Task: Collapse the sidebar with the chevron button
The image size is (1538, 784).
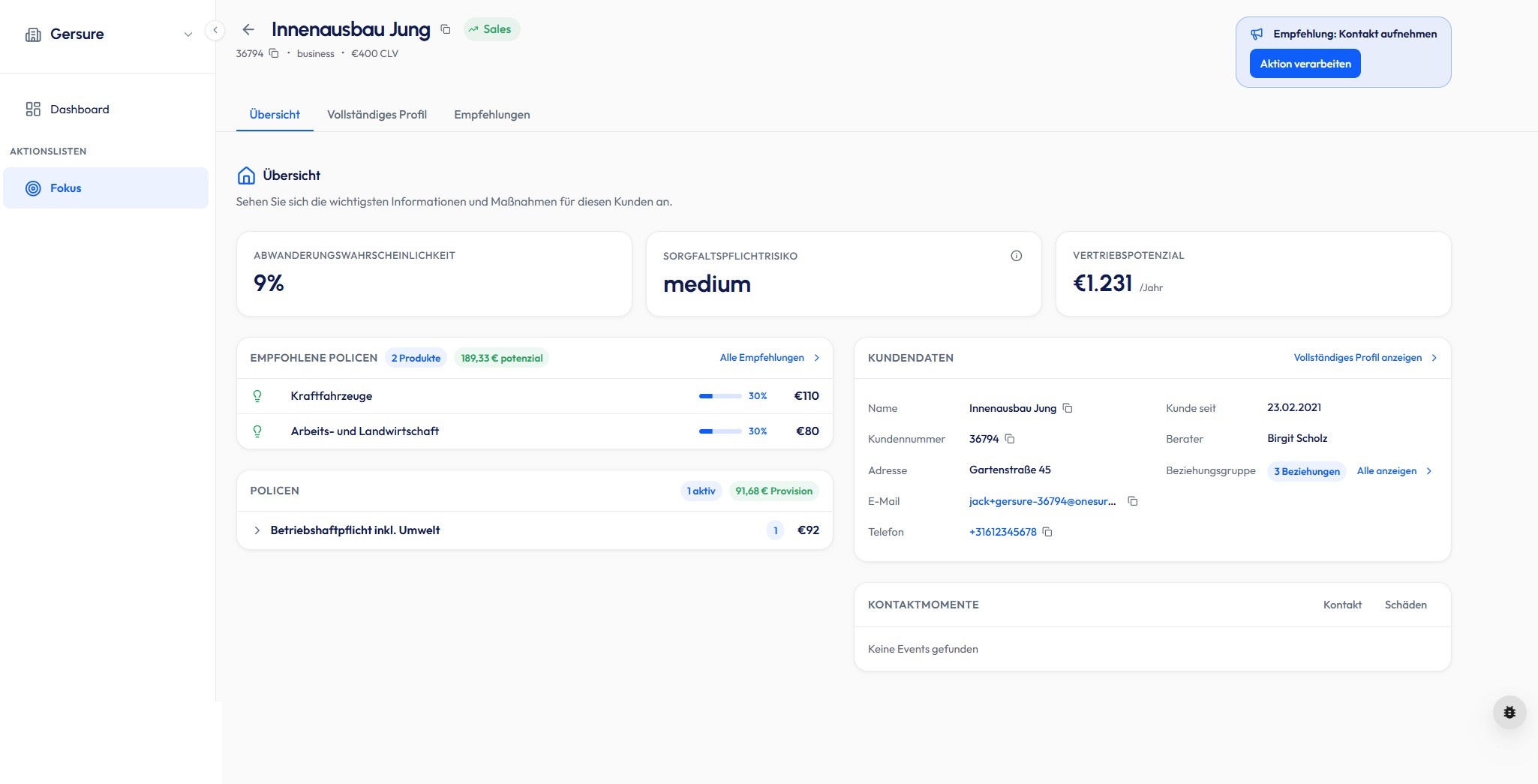Action: tap(215, 30)
